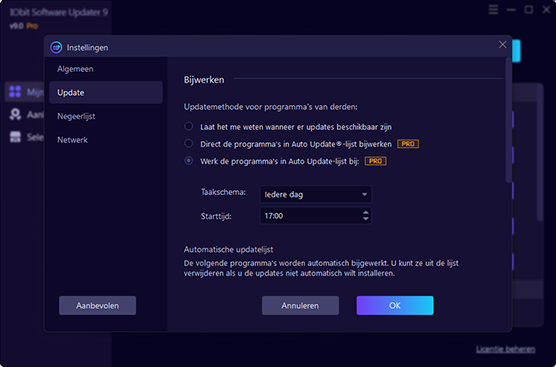
Task: Click the Annuleren button
Action: [x=300, y=306]
